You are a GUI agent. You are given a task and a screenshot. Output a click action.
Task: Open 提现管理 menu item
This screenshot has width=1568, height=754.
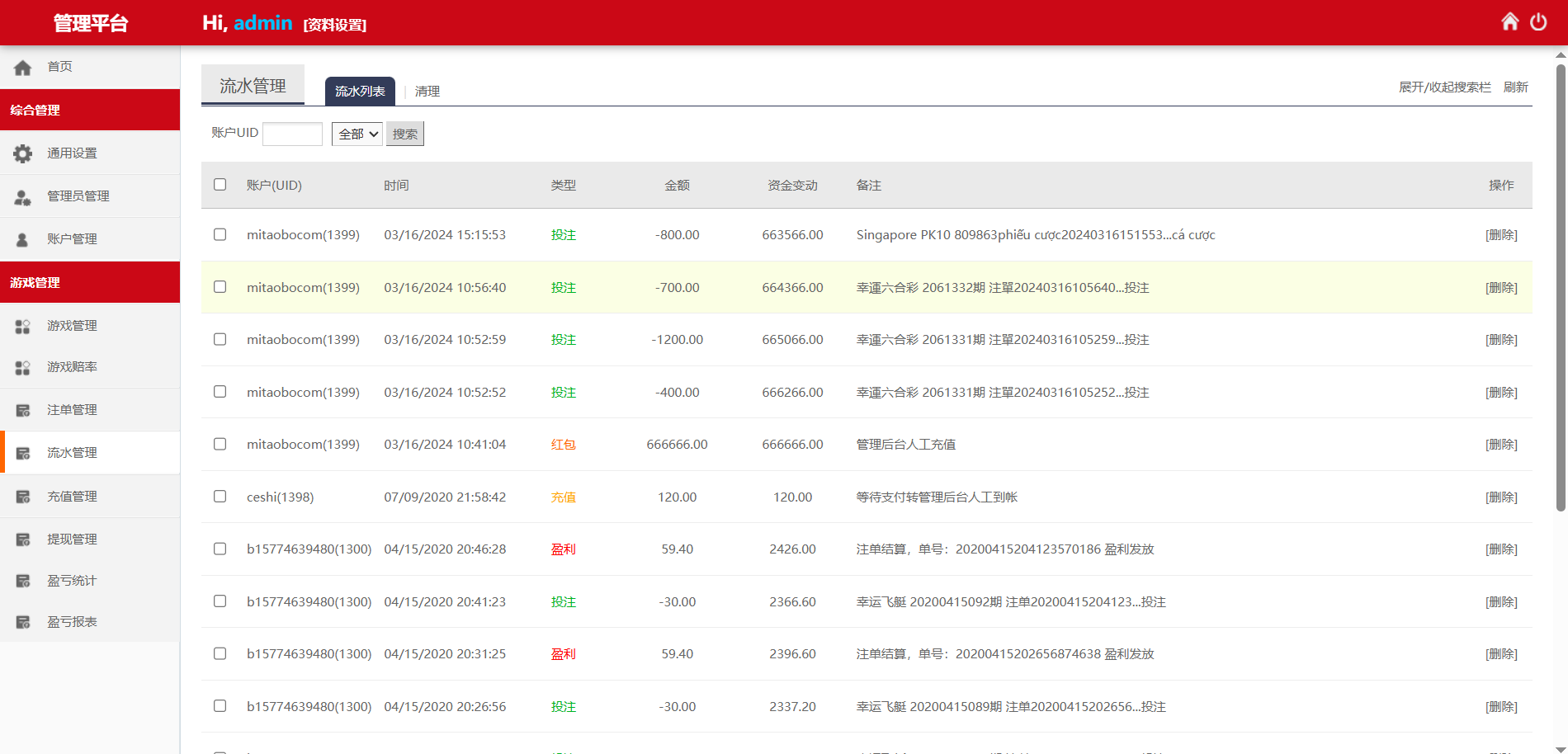click(90, 540)
